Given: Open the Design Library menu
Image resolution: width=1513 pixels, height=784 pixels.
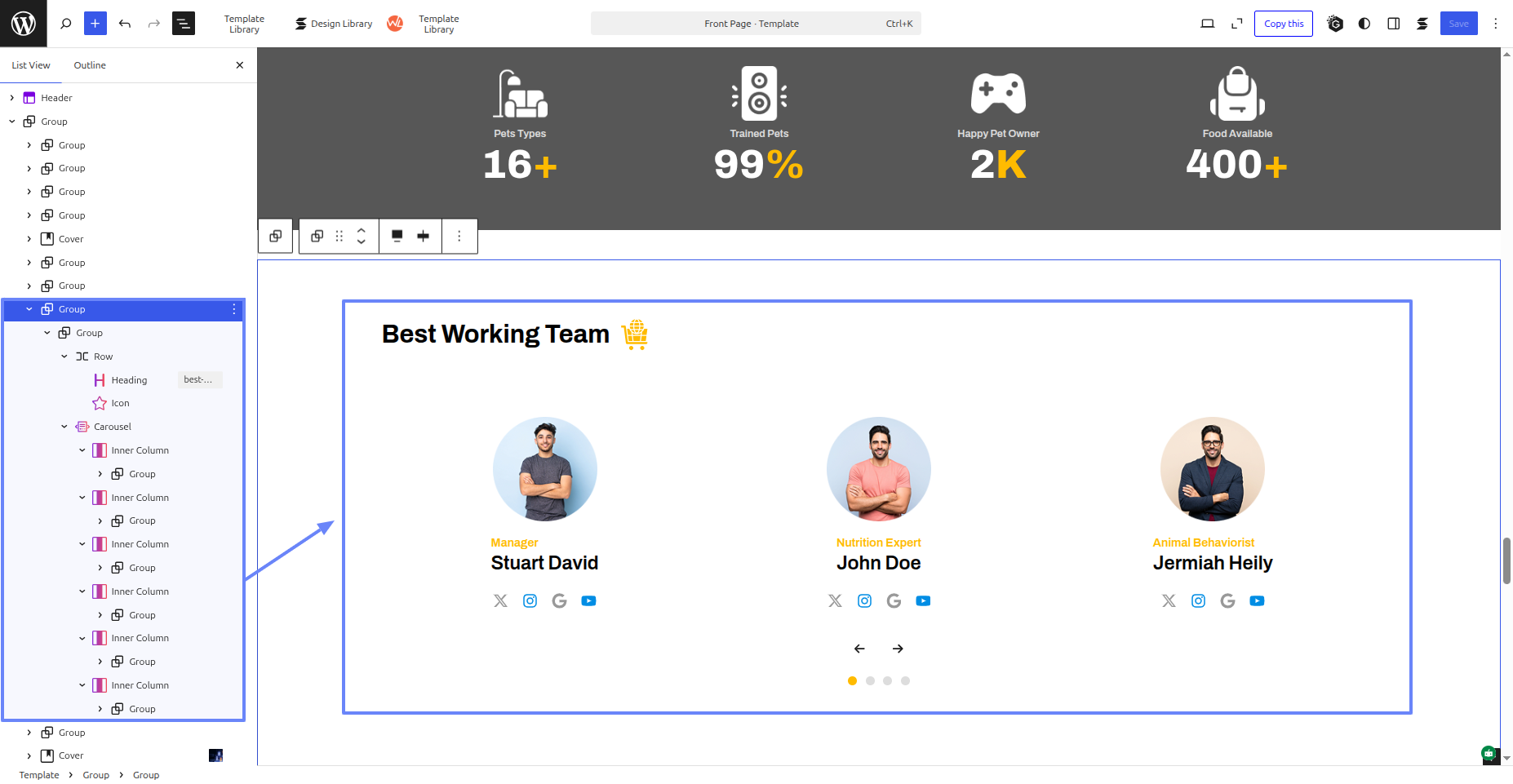Looking at the screenshot, I should 334,24.
